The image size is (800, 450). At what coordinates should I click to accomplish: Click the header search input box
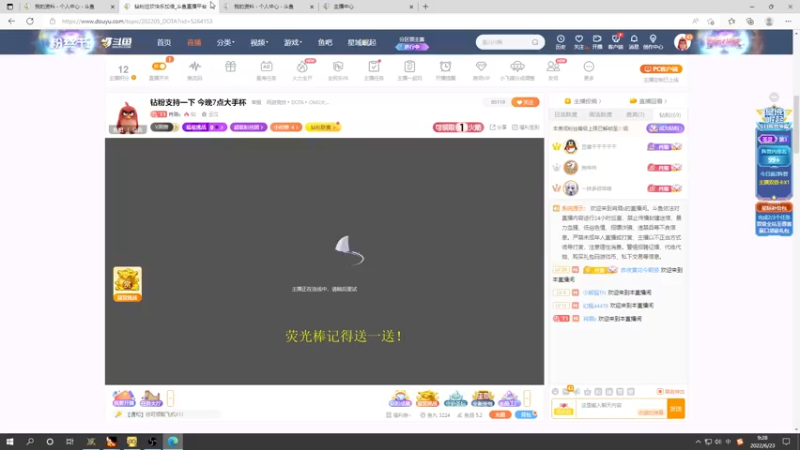tap(505, 42)
